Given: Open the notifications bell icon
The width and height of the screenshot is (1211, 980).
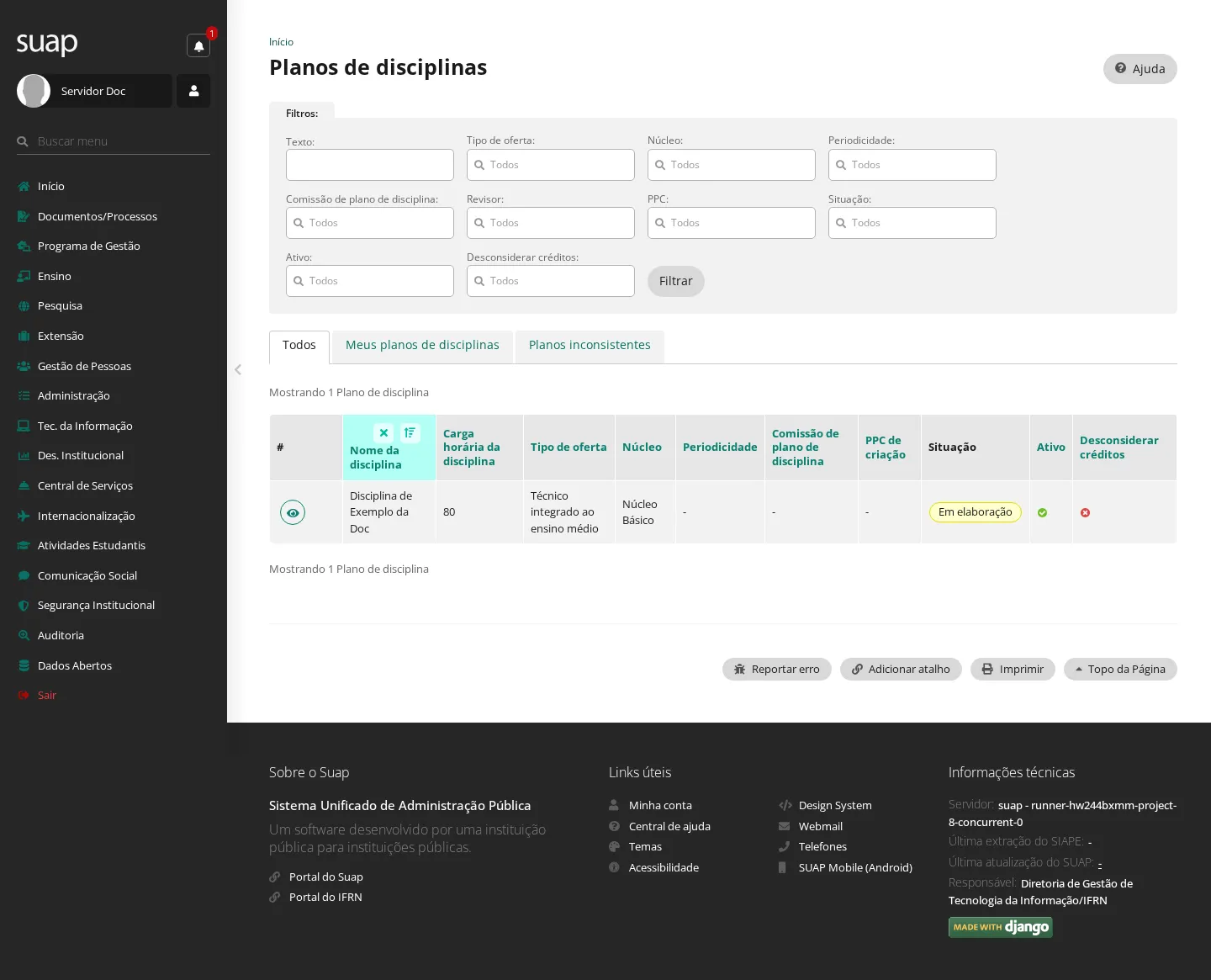Looking at the screenshot, I should coord(198,45).
